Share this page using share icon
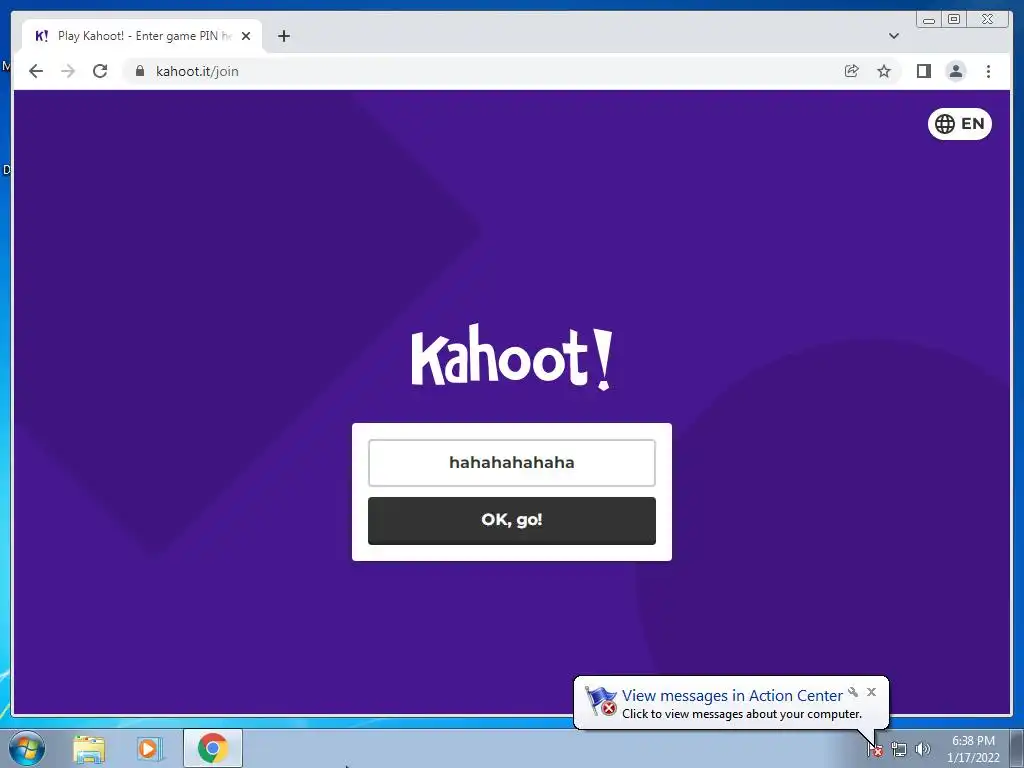Image resolution: width=1024 pixels, height=768 pixels. (x=851, y=71)
